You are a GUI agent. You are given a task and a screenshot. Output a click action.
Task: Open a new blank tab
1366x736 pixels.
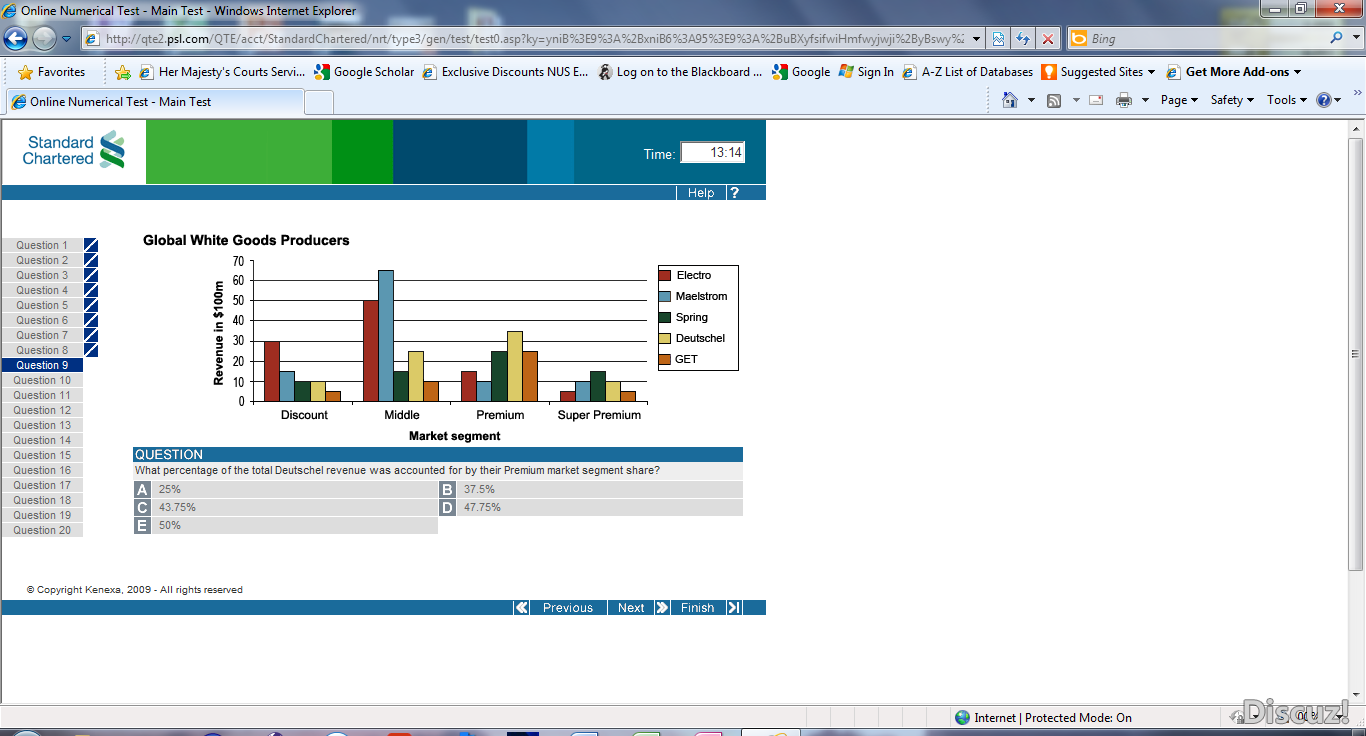319,102
